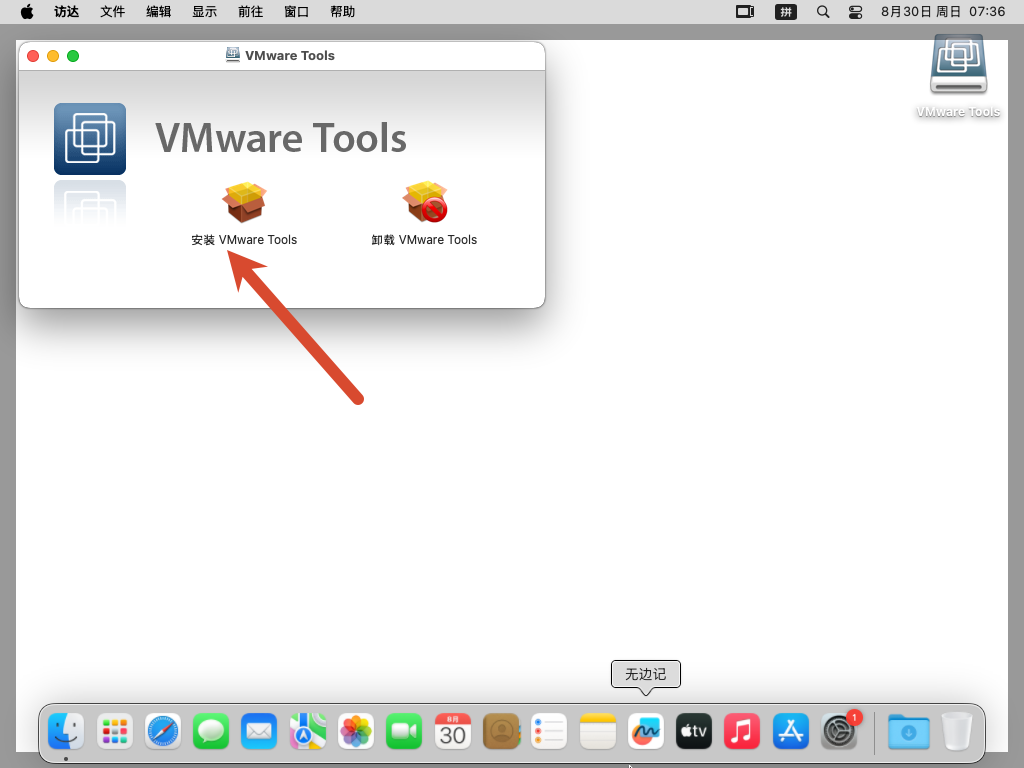The width and height of the screenshot is (1024, 768).
Task: Open the 访达 menu
Action: (x=67, y=12)
